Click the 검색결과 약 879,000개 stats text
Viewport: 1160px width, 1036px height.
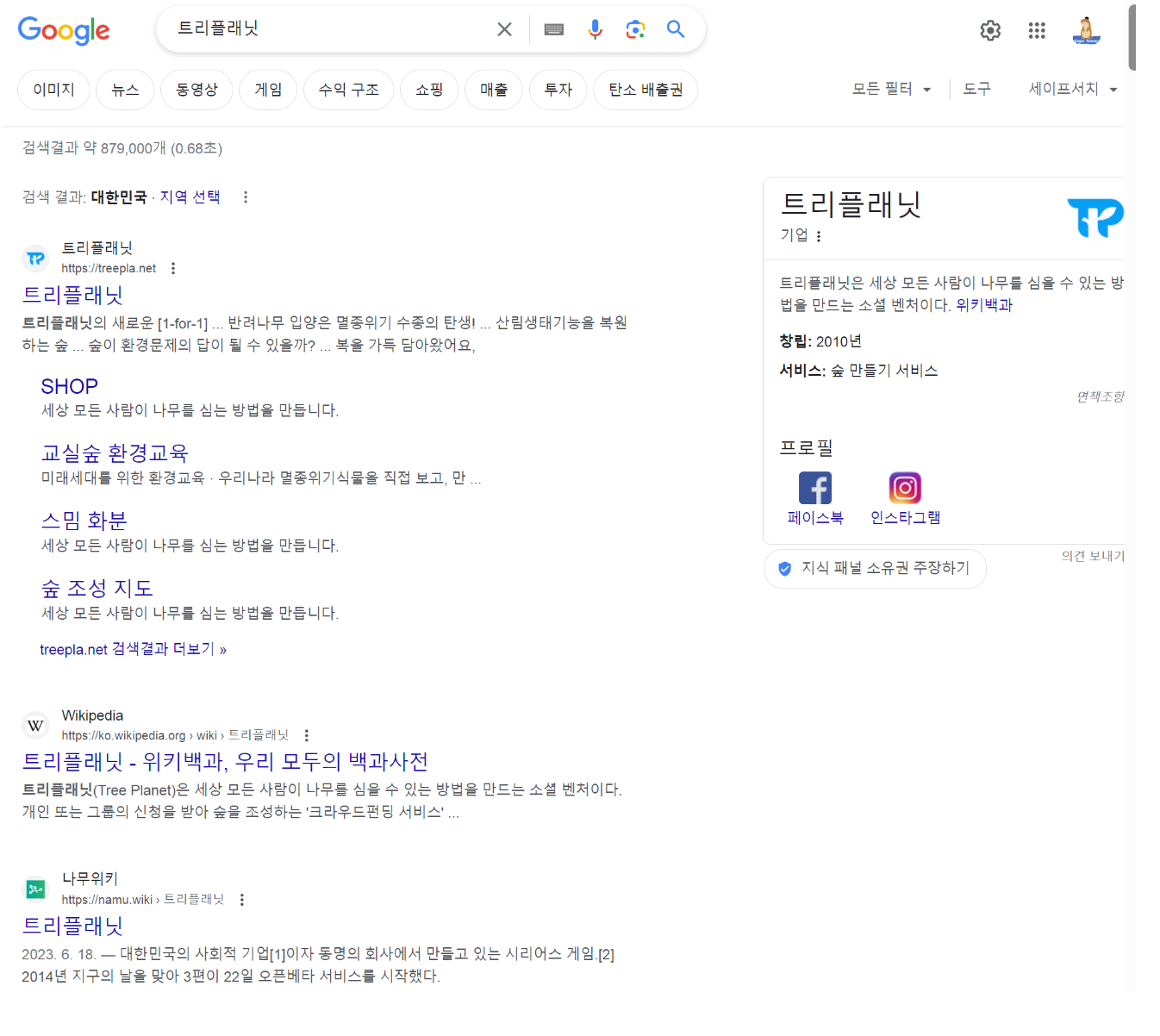pos(122,148)
